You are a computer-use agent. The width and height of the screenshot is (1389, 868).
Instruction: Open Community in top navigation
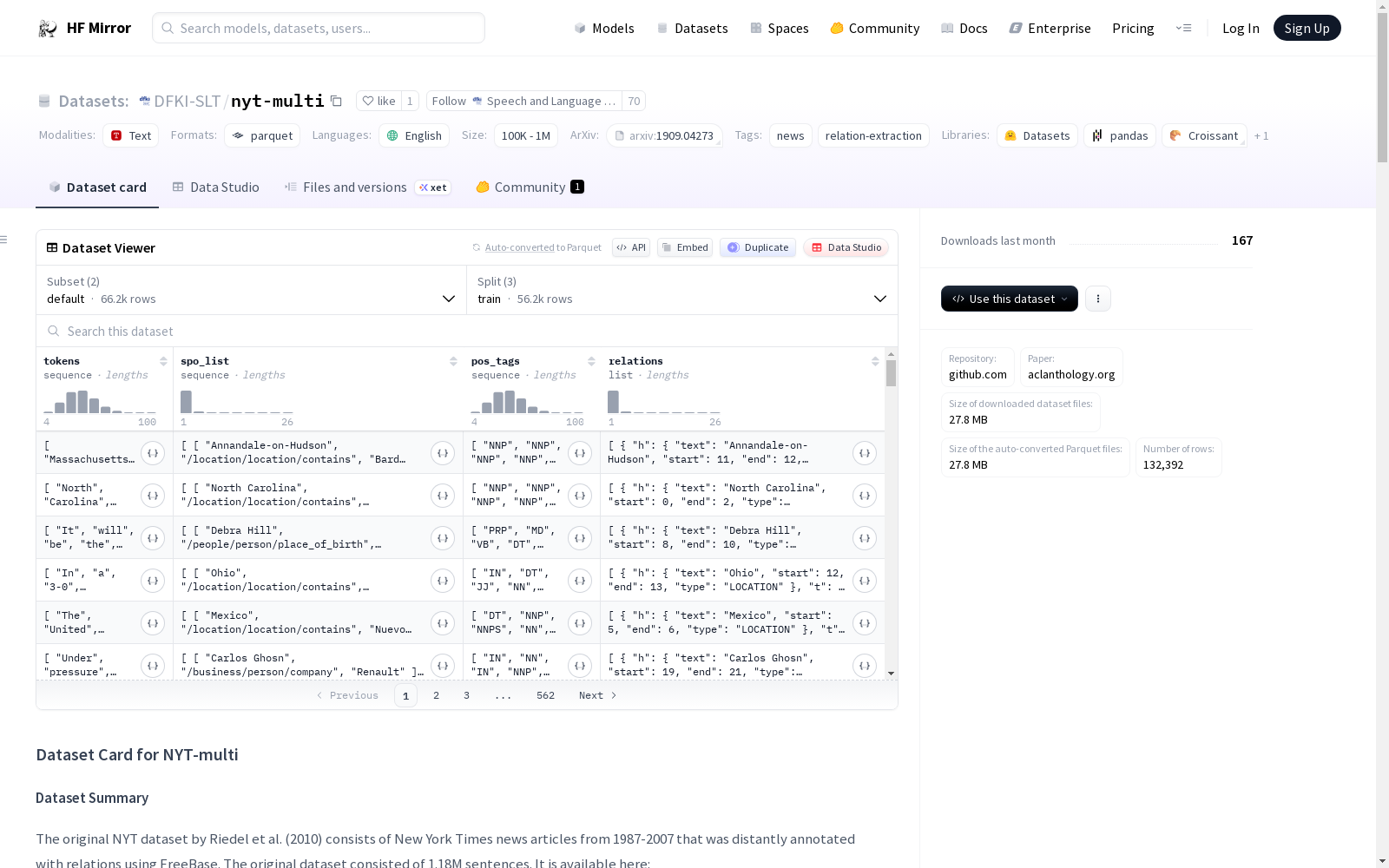pos(875,28)
